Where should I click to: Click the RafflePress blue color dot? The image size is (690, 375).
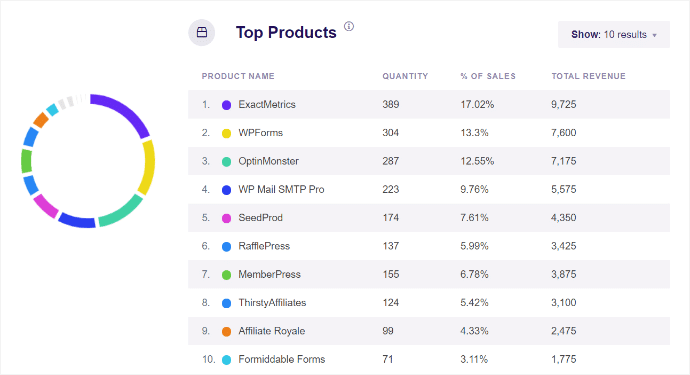pos(226,246)
